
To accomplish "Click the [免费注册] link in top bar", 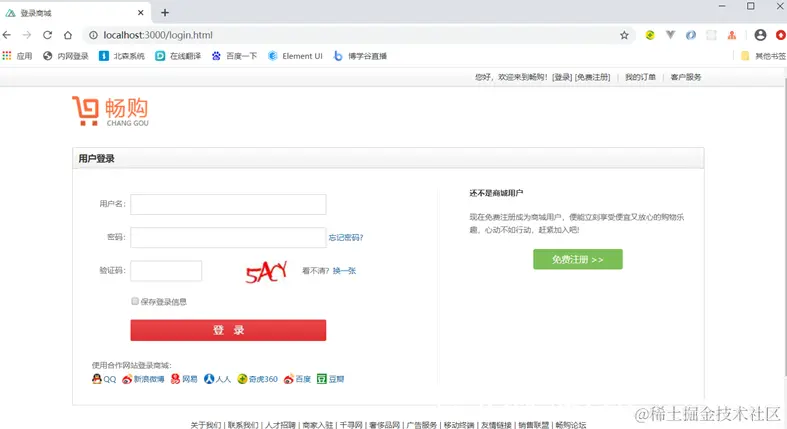I will 593,77.
